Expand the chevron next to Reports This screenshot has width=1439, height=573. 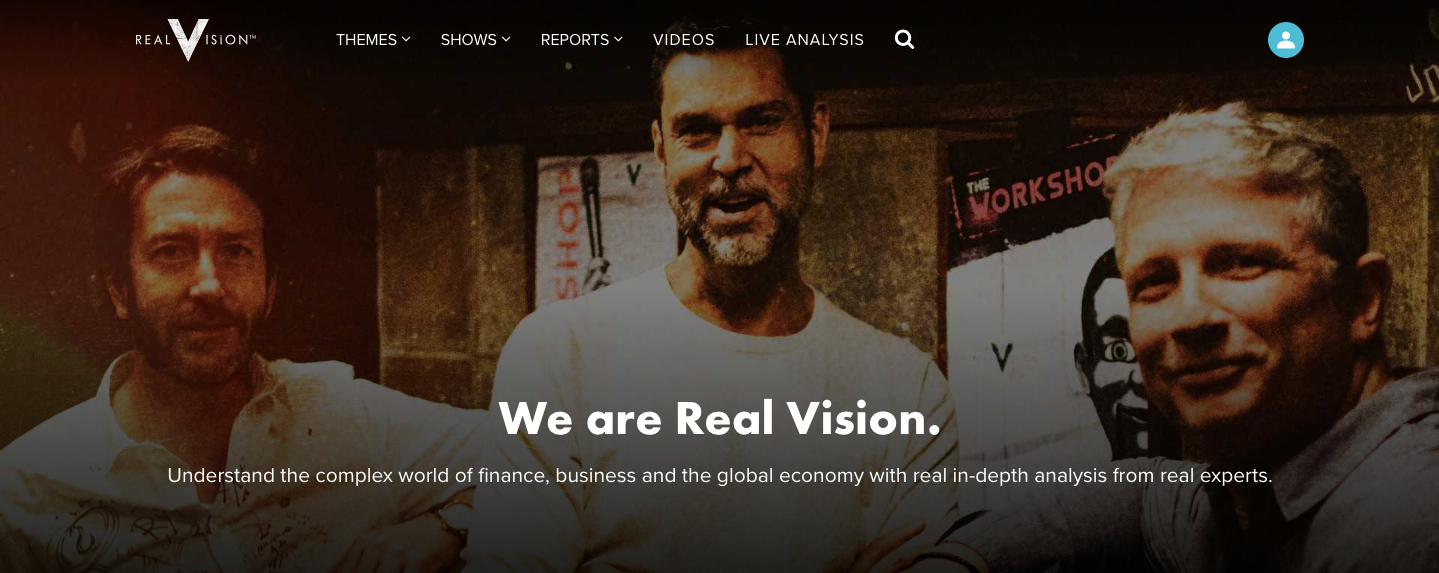click(618, 39)
